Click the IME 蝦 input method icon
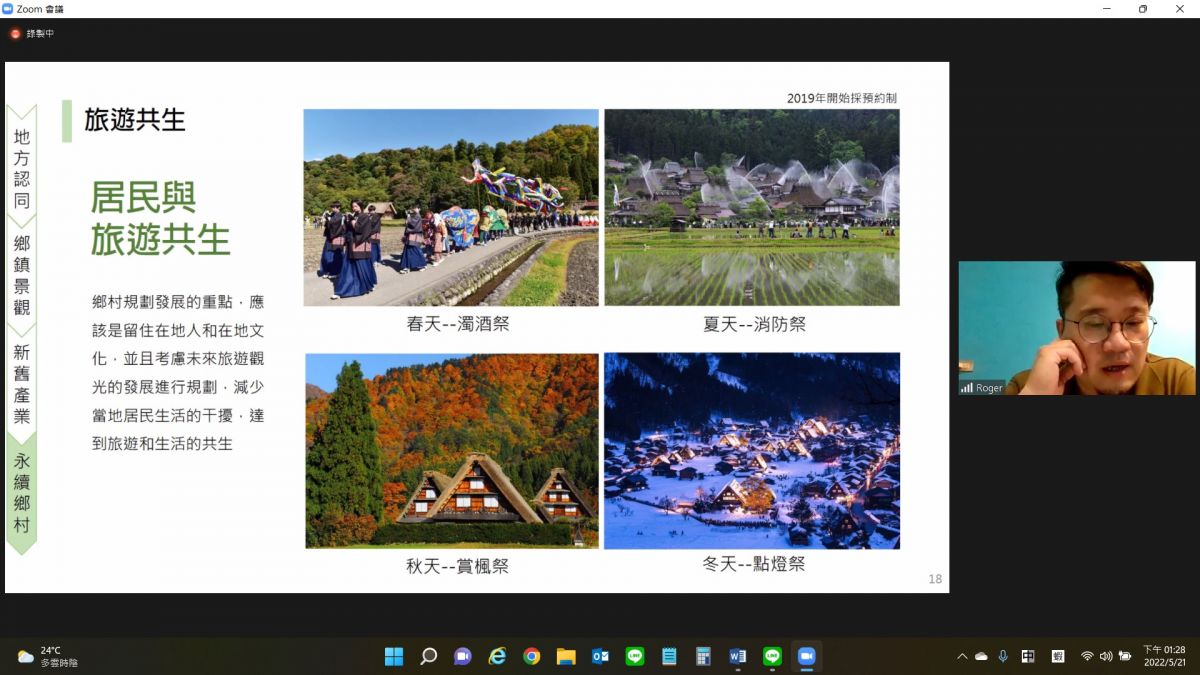 point(1058,656)
